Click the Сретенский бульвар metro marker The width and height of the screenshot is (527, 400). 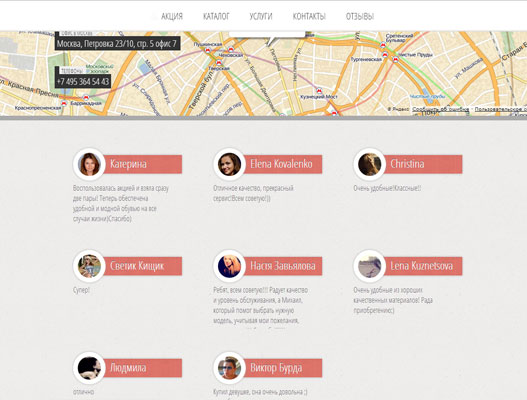pos(383,45)
